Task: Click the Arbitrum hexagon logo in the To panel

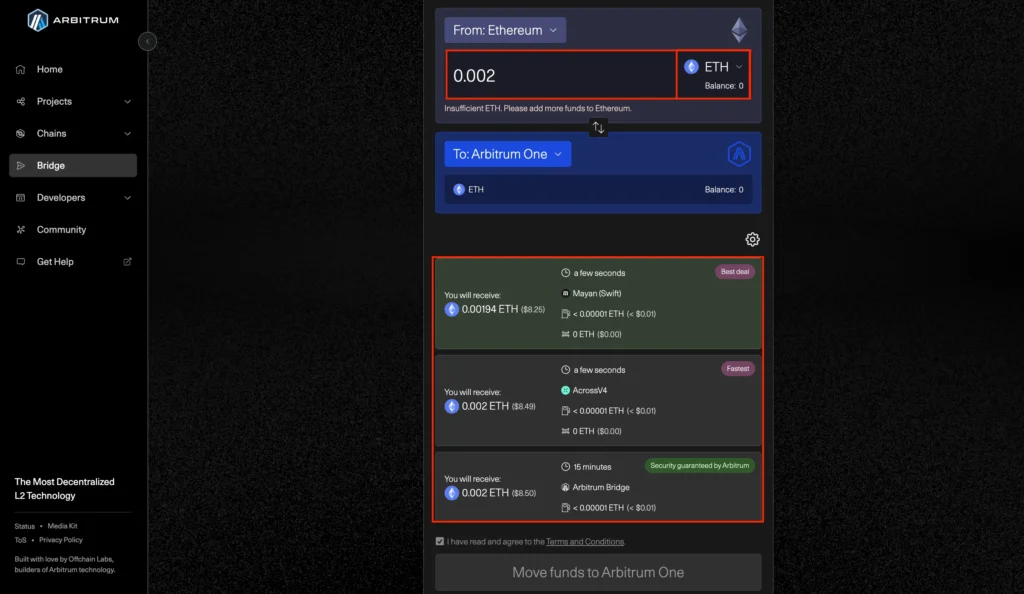Action: (x=739, y=154)
